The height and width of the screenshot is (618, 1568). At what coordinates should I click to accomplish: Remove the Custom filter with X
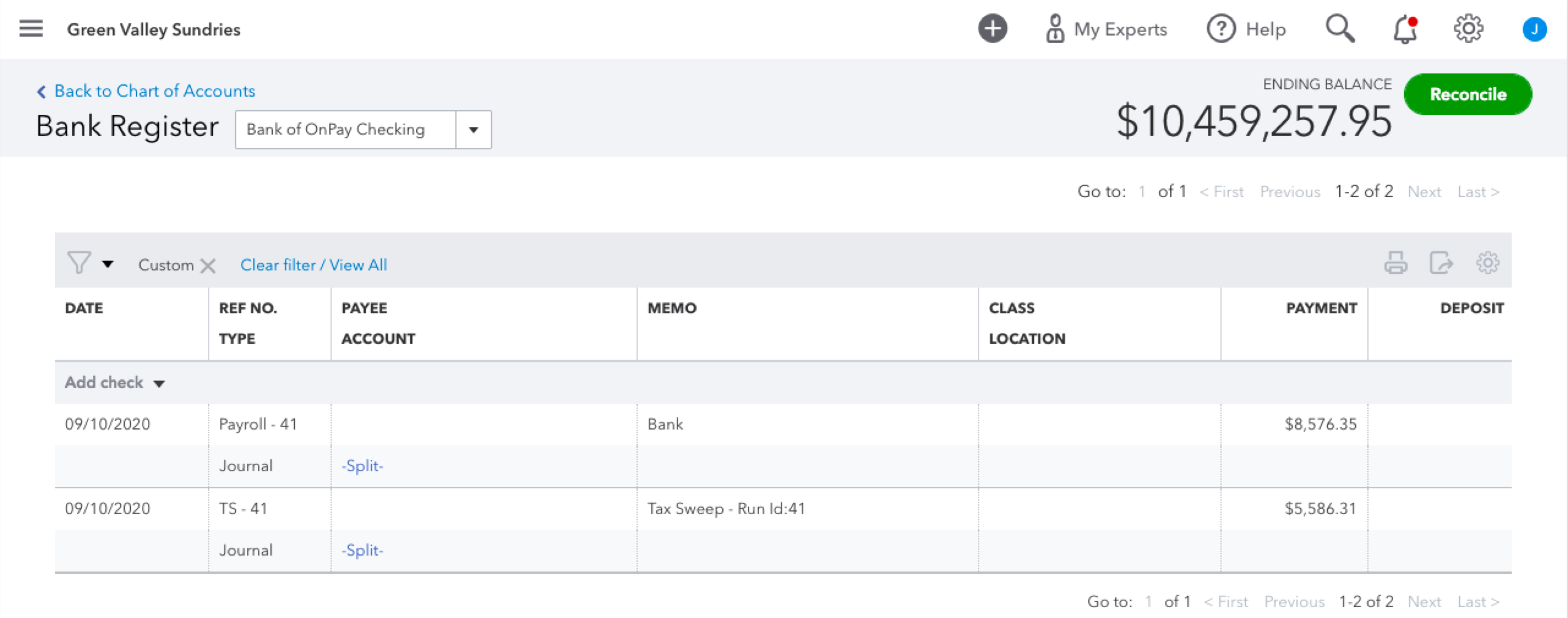coord(208,266)
